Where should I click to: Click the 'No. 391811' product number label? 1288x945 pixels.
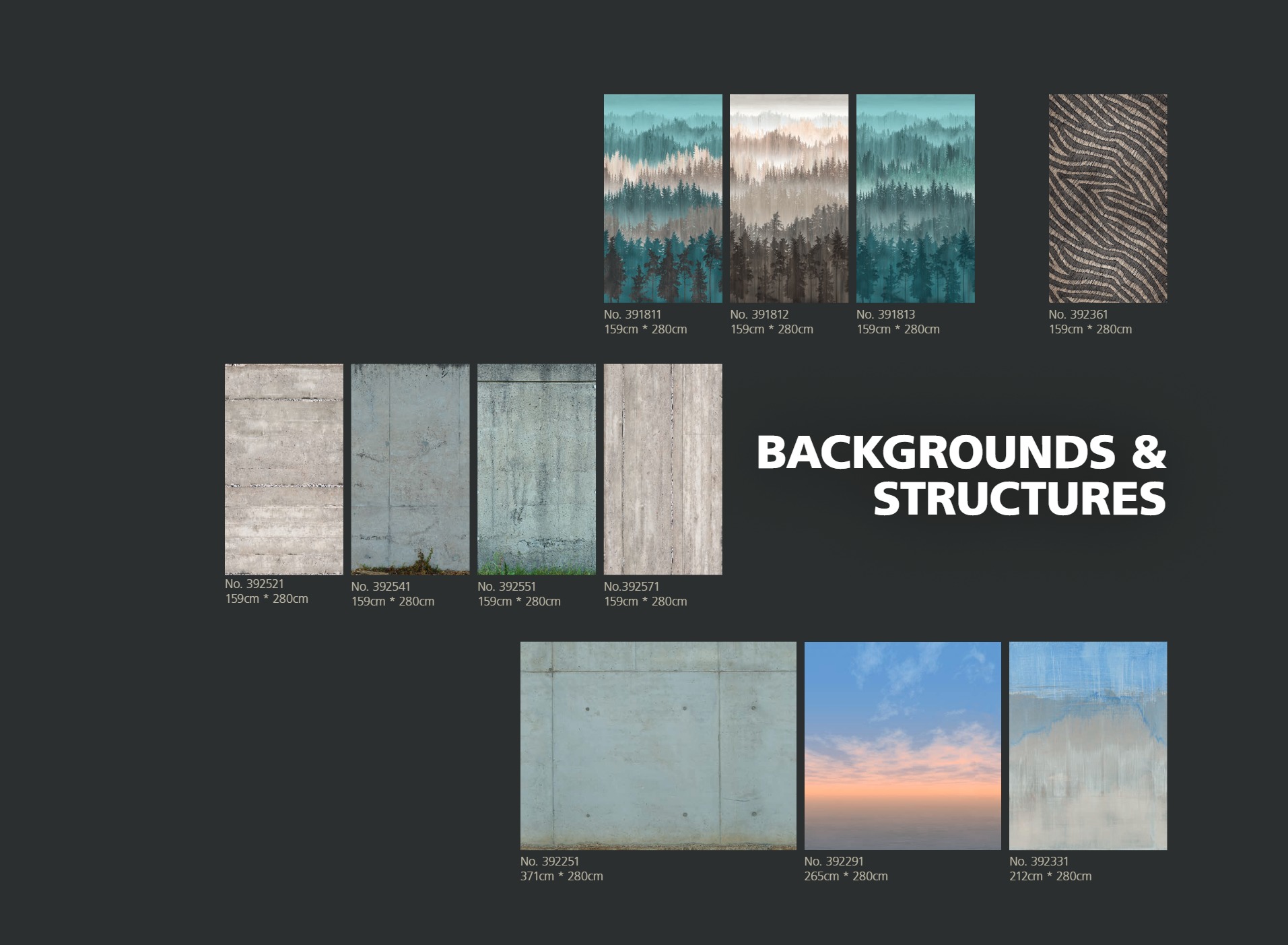632,315
